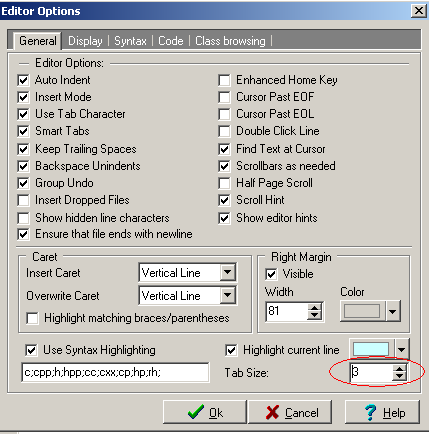Switch to the General tab
429x434 pixels.
(x=37, y=41)
